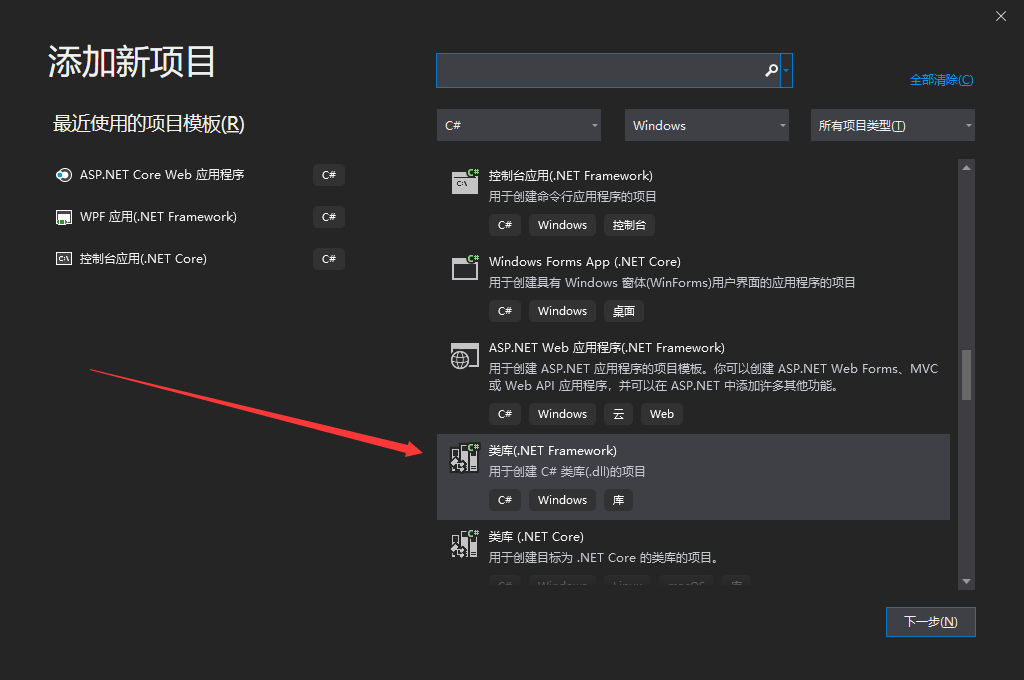1024x680 pixels.
Task: Click the Windows Forms App template icon
Action: click(465, 268)
